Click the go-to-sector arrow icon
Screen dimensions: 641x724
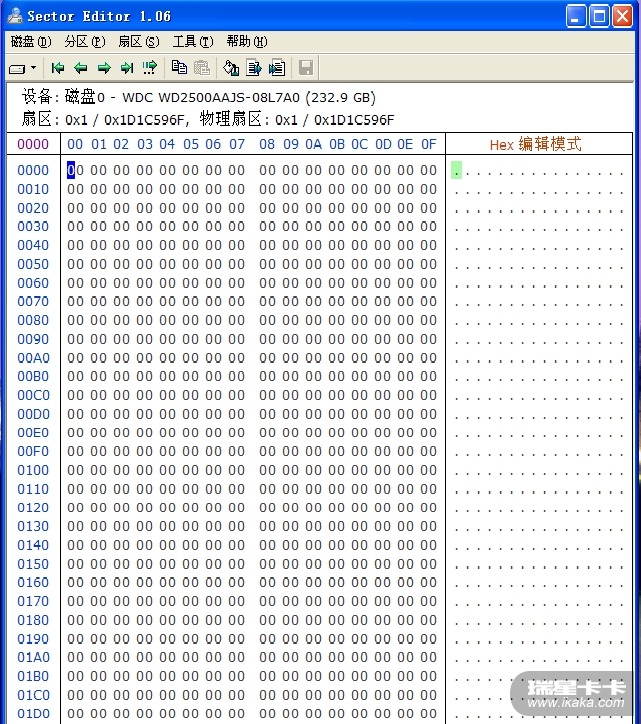click(150, 68)
